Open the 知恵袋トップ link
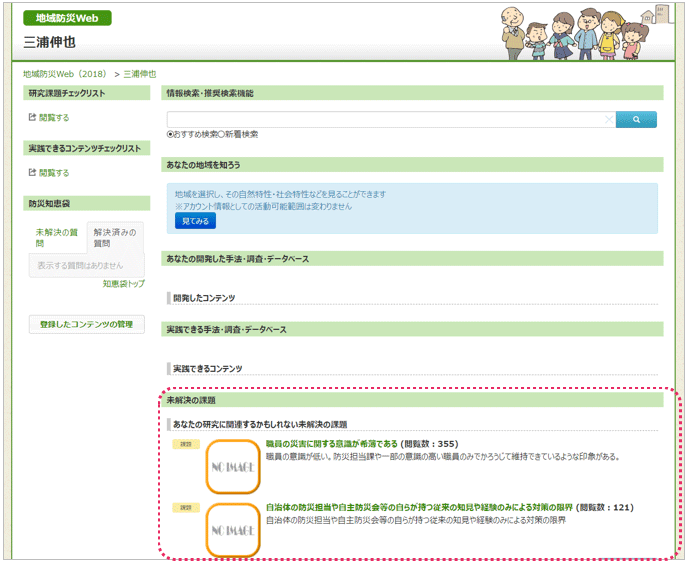The image size is (688, 565). coord(123,284)
